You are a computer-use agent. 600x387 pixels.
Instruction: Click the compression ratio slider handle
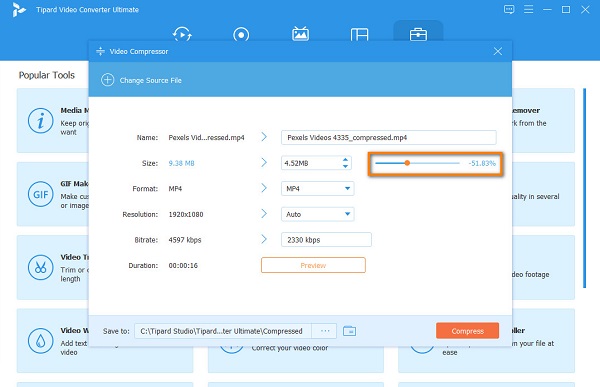[407, 163]
